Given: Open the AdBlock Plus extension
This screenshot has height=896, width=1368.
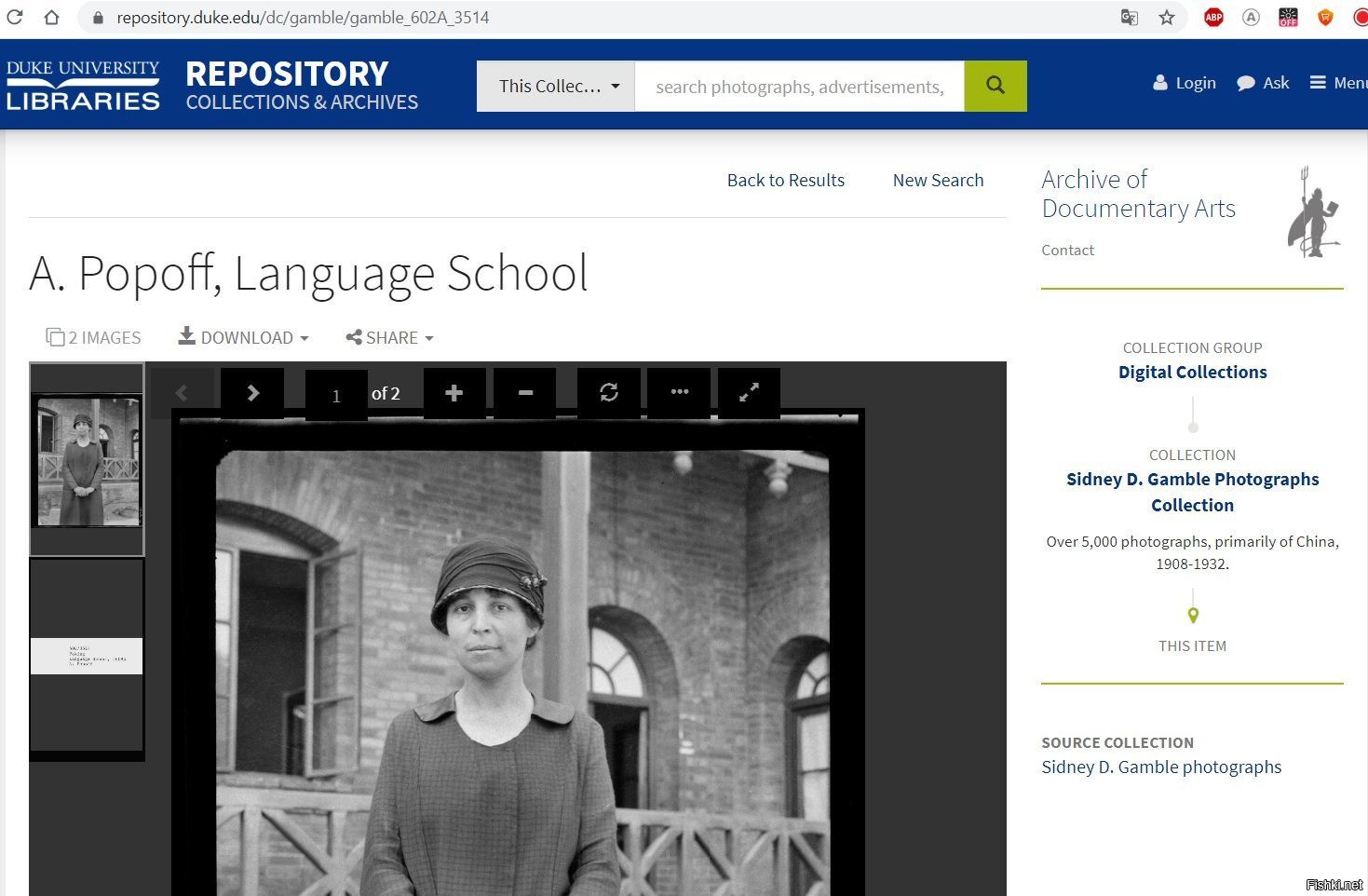Looking at the screenshot, I should 1213,18.
